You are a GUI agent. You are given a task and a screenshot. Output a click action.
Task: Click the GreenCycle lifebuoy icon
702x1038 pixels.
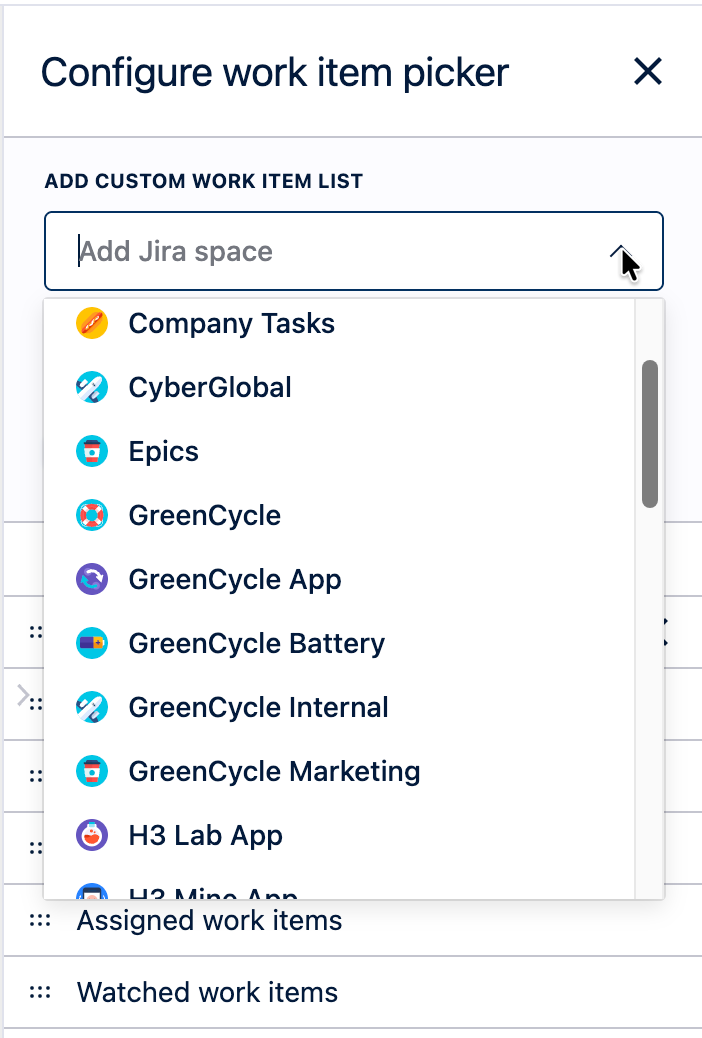[x=92, y=516]
